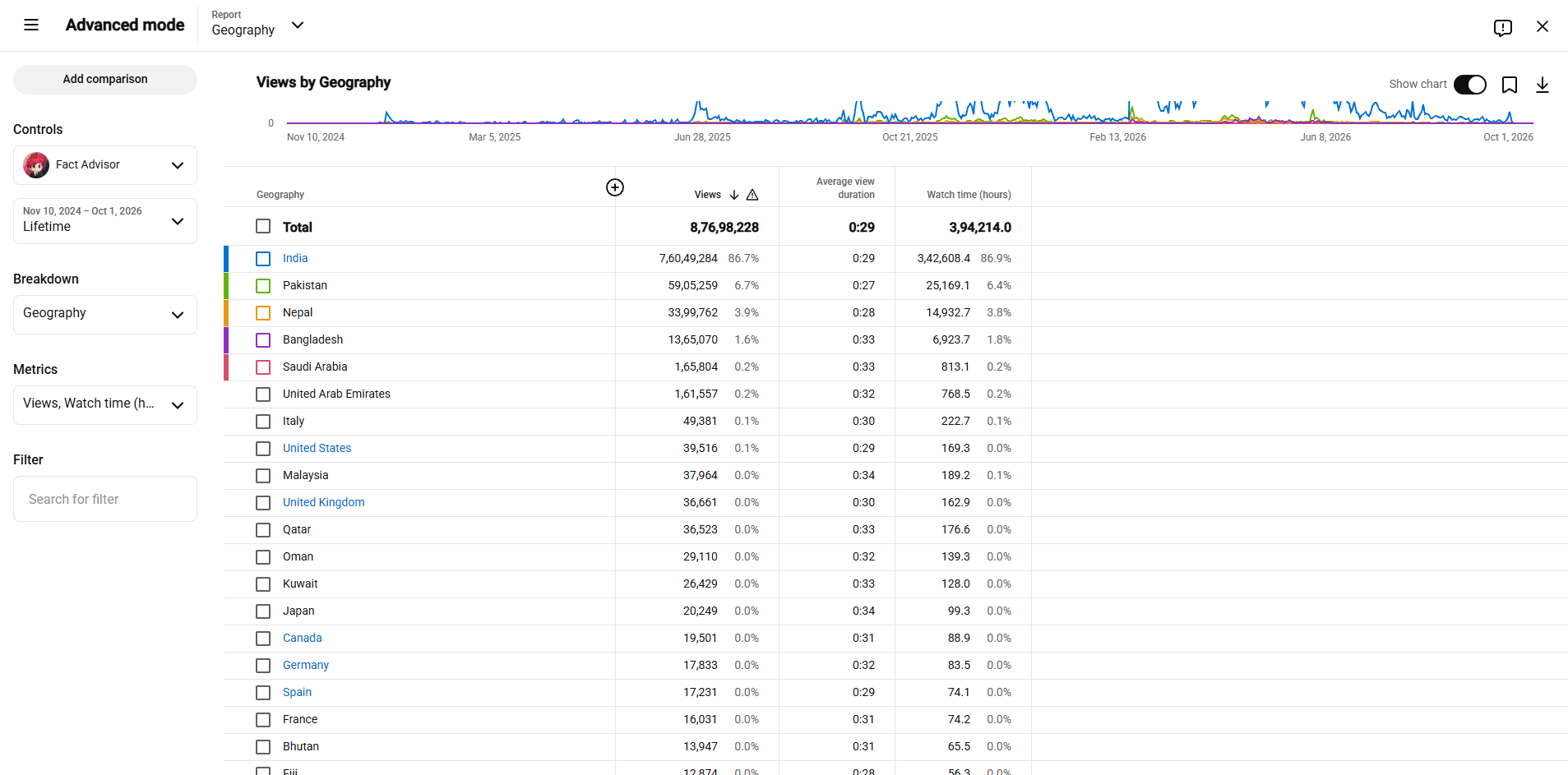Expand the Lifetime date range dropdown

tap(105, 221)
